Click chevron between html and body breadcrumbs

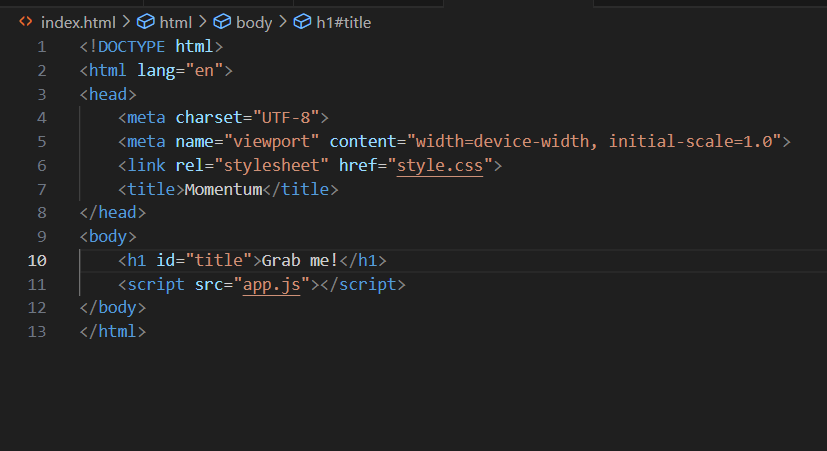(203, 22)
